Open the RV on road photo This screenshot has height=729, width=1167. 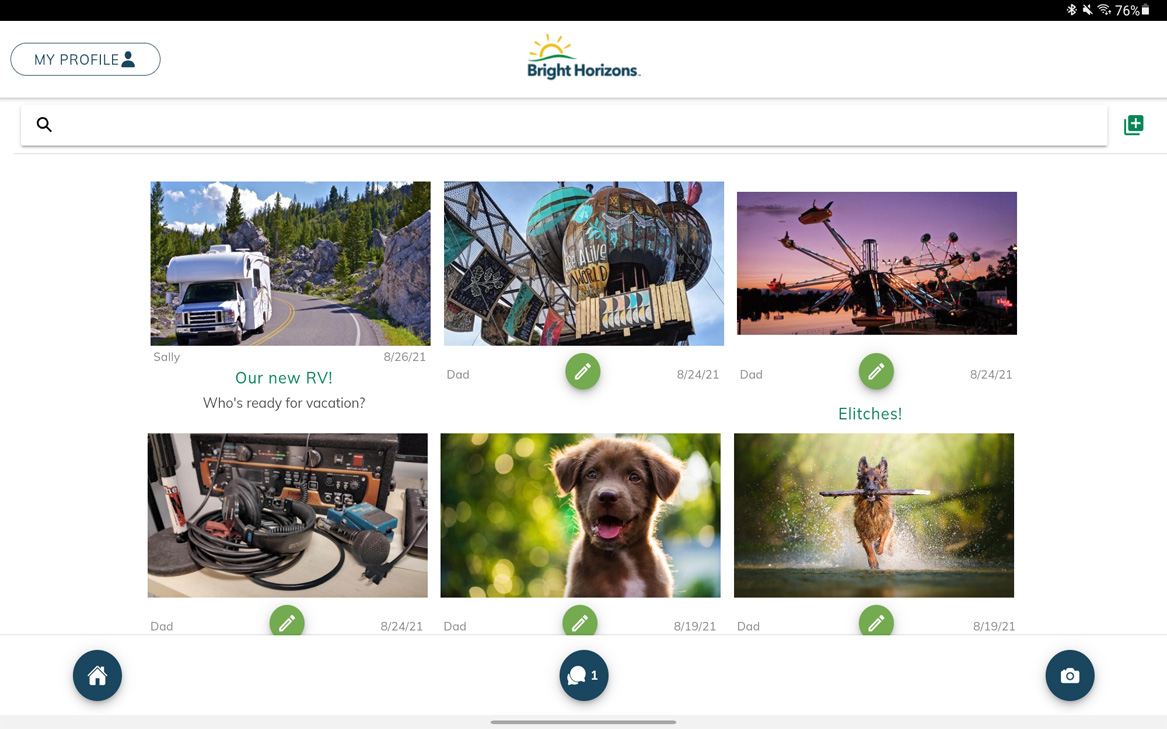290,263
